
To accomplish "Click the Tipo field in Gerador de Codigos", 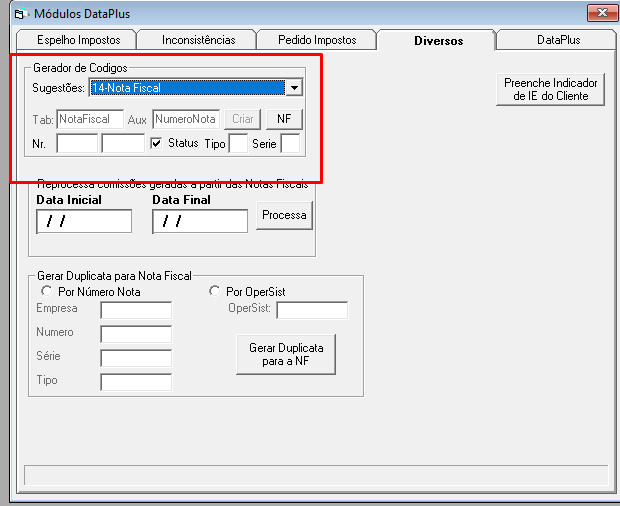I will [238, 143].
